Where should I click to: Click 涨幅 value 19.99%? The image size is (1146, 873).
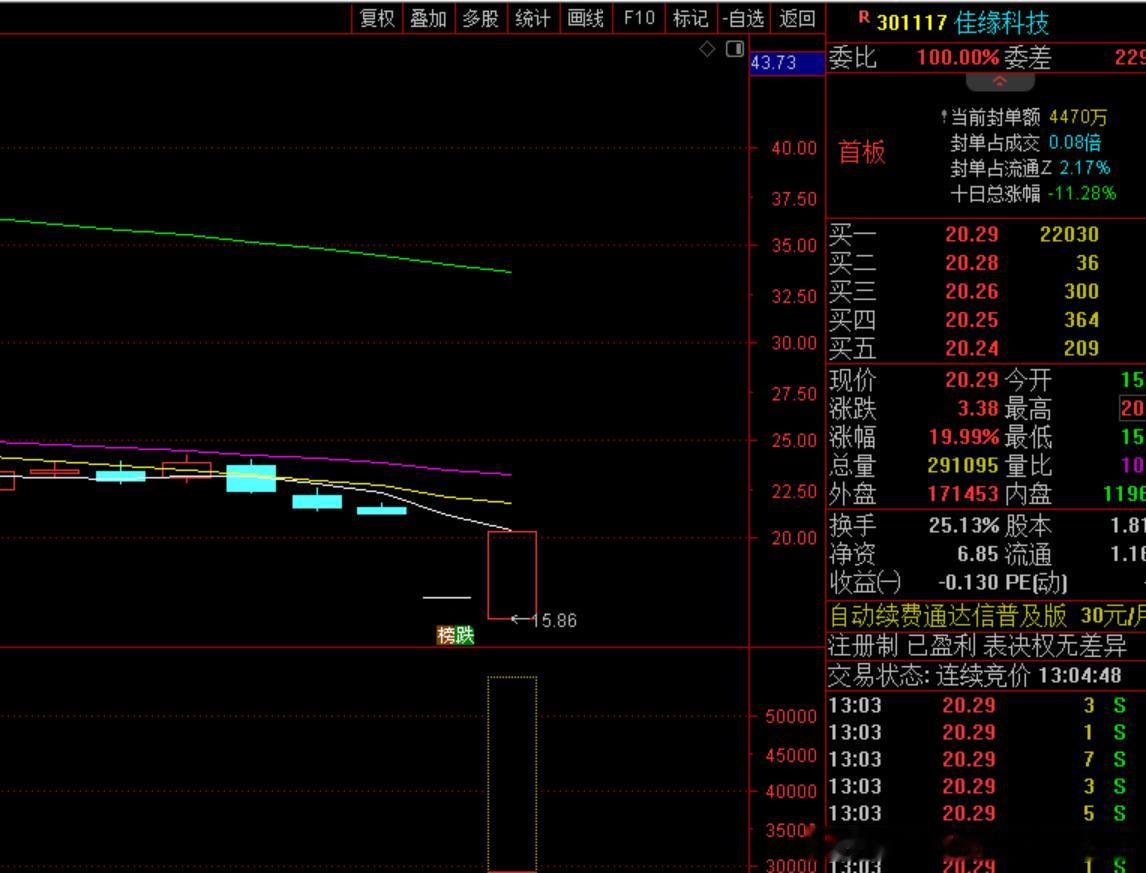(963, 437)
